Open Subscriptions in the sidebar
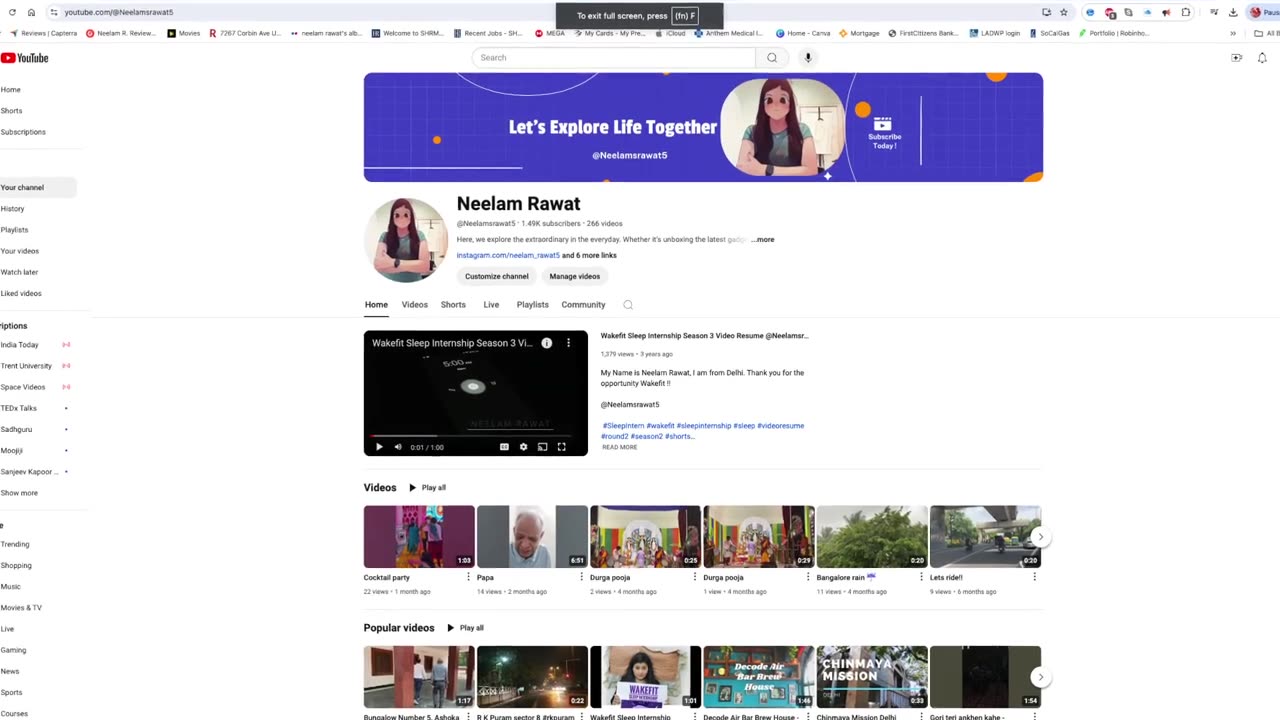Viewport: 1280px width, 720px height. [23, 132]
